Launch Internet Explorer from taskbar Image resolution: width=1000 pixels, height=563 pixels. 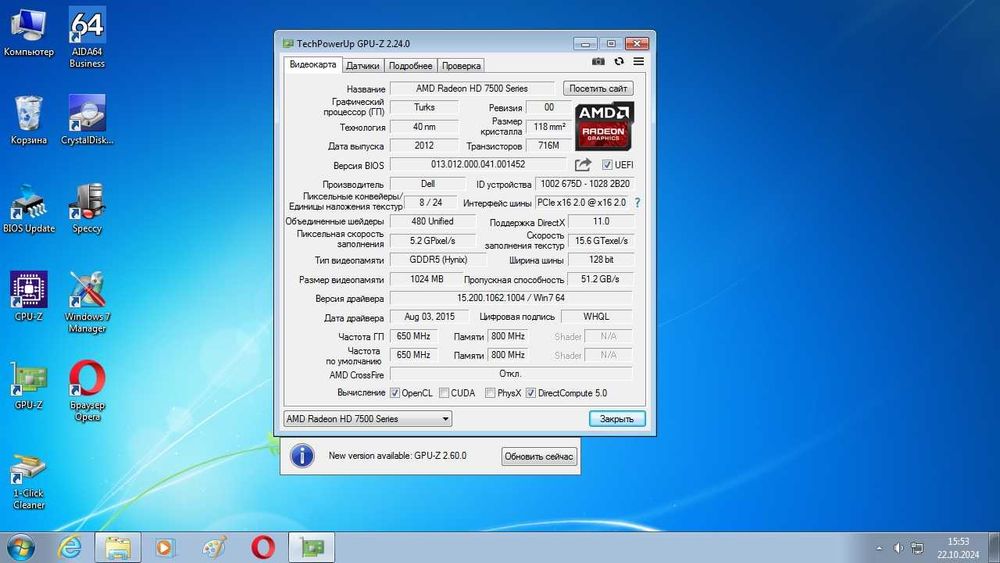click(x=70, y=547)
